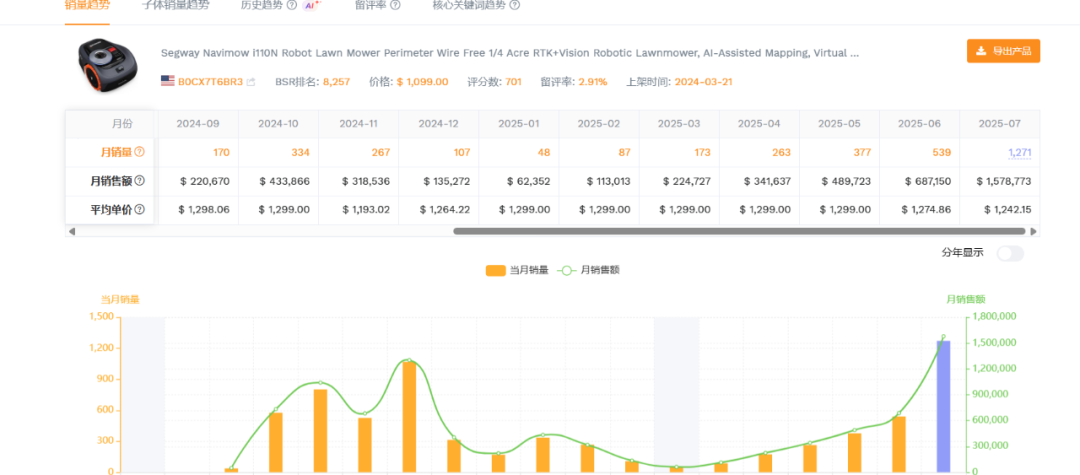
Task: Click the help icon beside 平均单价
Action: [140, 210]
